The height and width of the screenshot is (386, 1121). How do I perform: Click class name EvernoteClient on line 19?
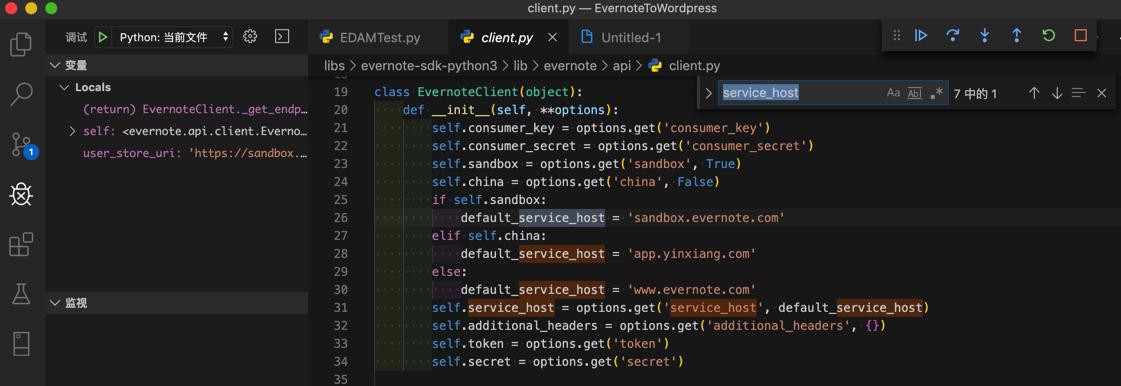point(468,92)
